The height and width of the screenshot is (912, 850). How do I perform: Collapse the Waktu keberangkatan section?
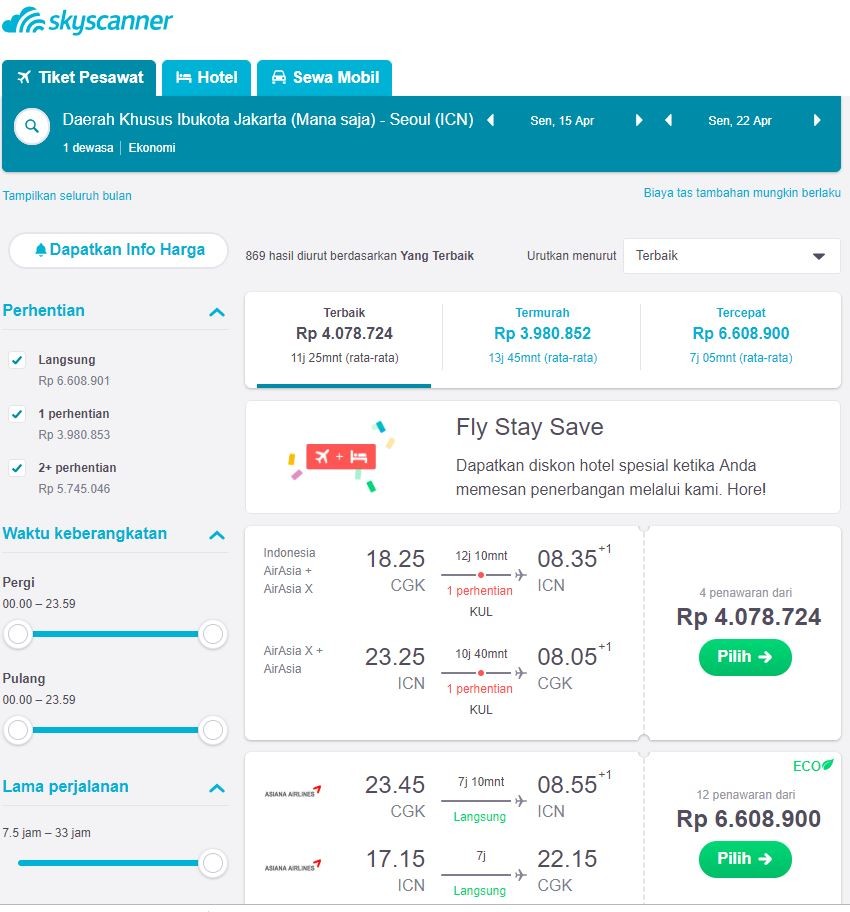coord(216,535)
